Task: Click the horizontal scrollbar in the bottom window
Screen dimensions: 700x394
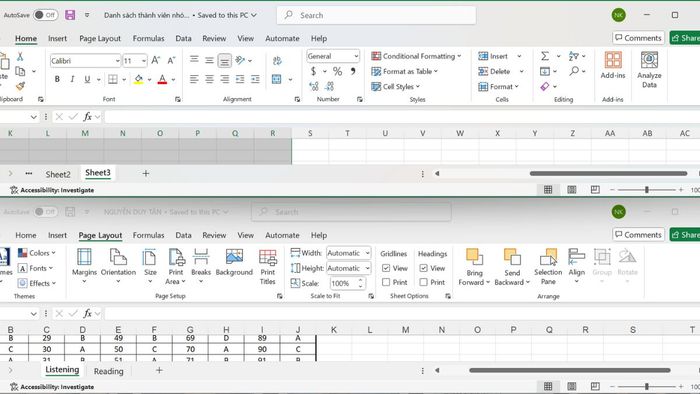Action: click(x=570, y=370)
